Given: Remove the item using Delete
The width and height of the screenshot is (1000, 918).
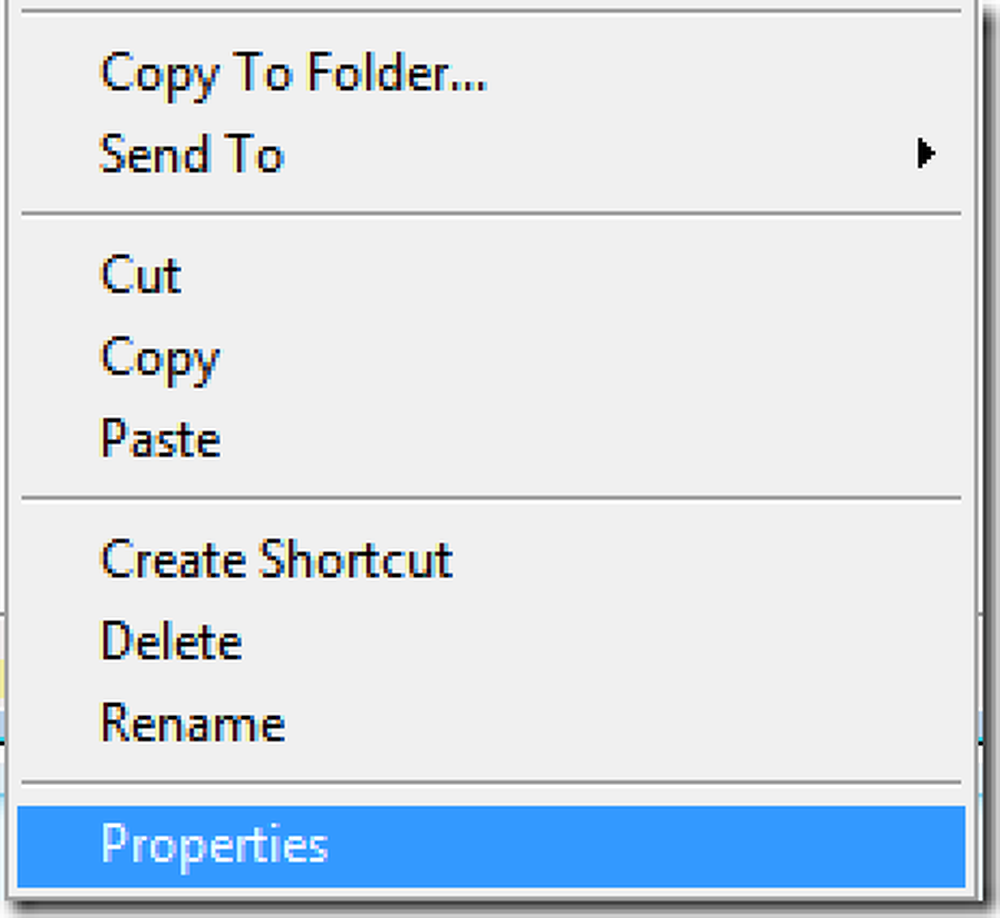Looking at the screenshot, I should [x=491, y=641].
